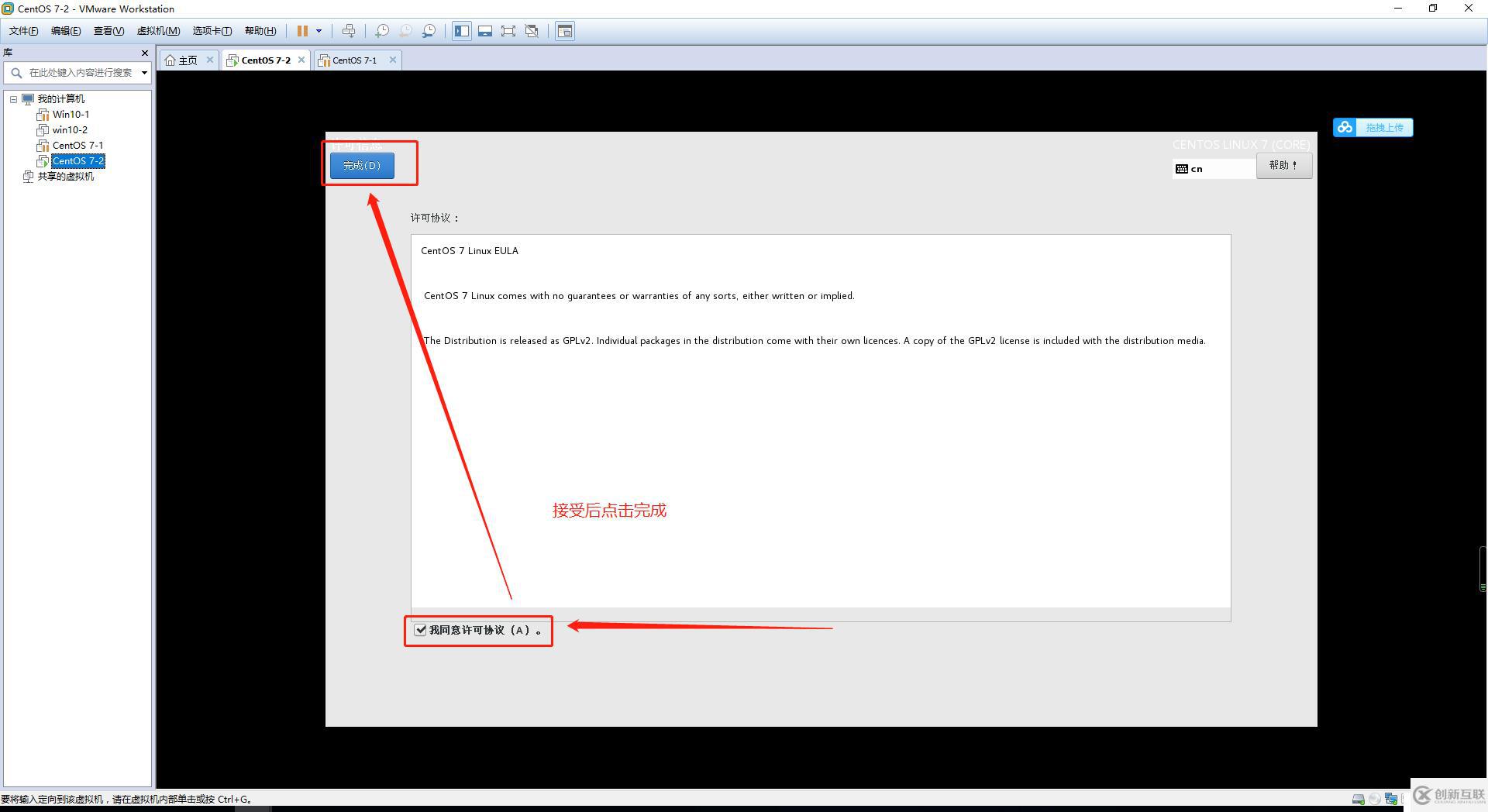The height and width of the screenshot is (812, 1488).
Task: Select 共享的虚拟机 in the library tree
Action: pos(66,177)
